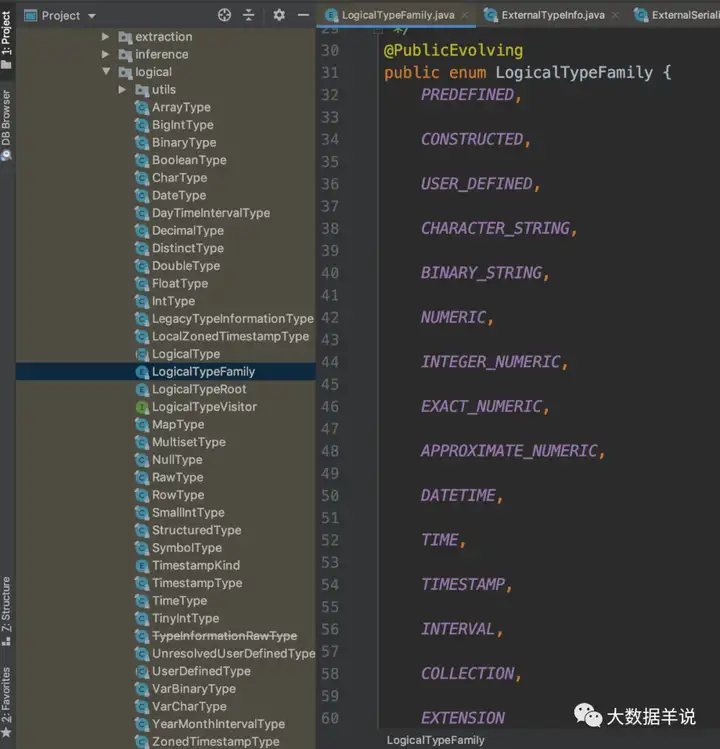Click the extraction folder icon

[125, 37]
